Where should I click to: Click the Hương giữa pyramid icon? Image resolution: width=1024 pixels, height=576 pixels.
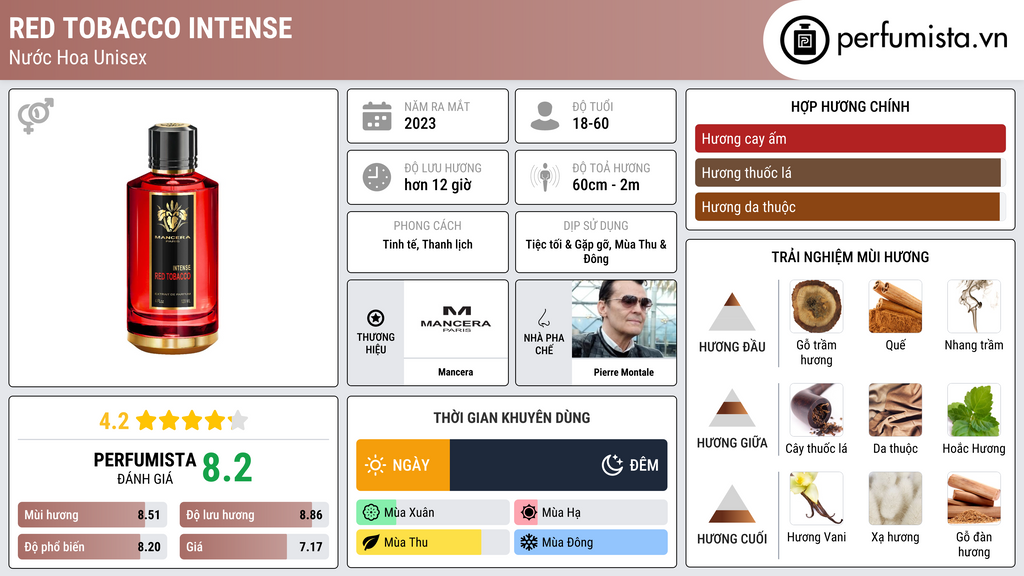pyautogui.click(x=732, y=408)
